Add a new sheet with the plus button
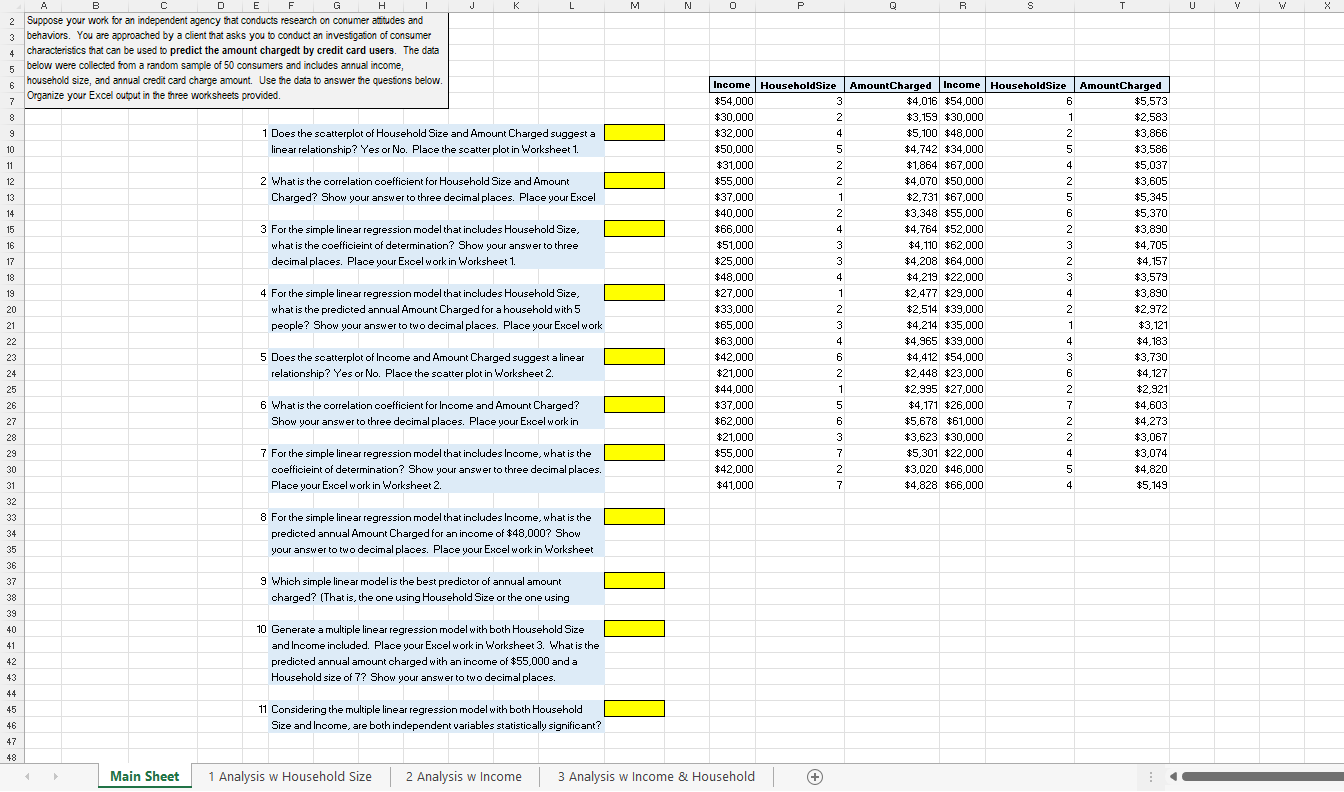Screen dimensions: 1344x792 click(x=815, y=777)
